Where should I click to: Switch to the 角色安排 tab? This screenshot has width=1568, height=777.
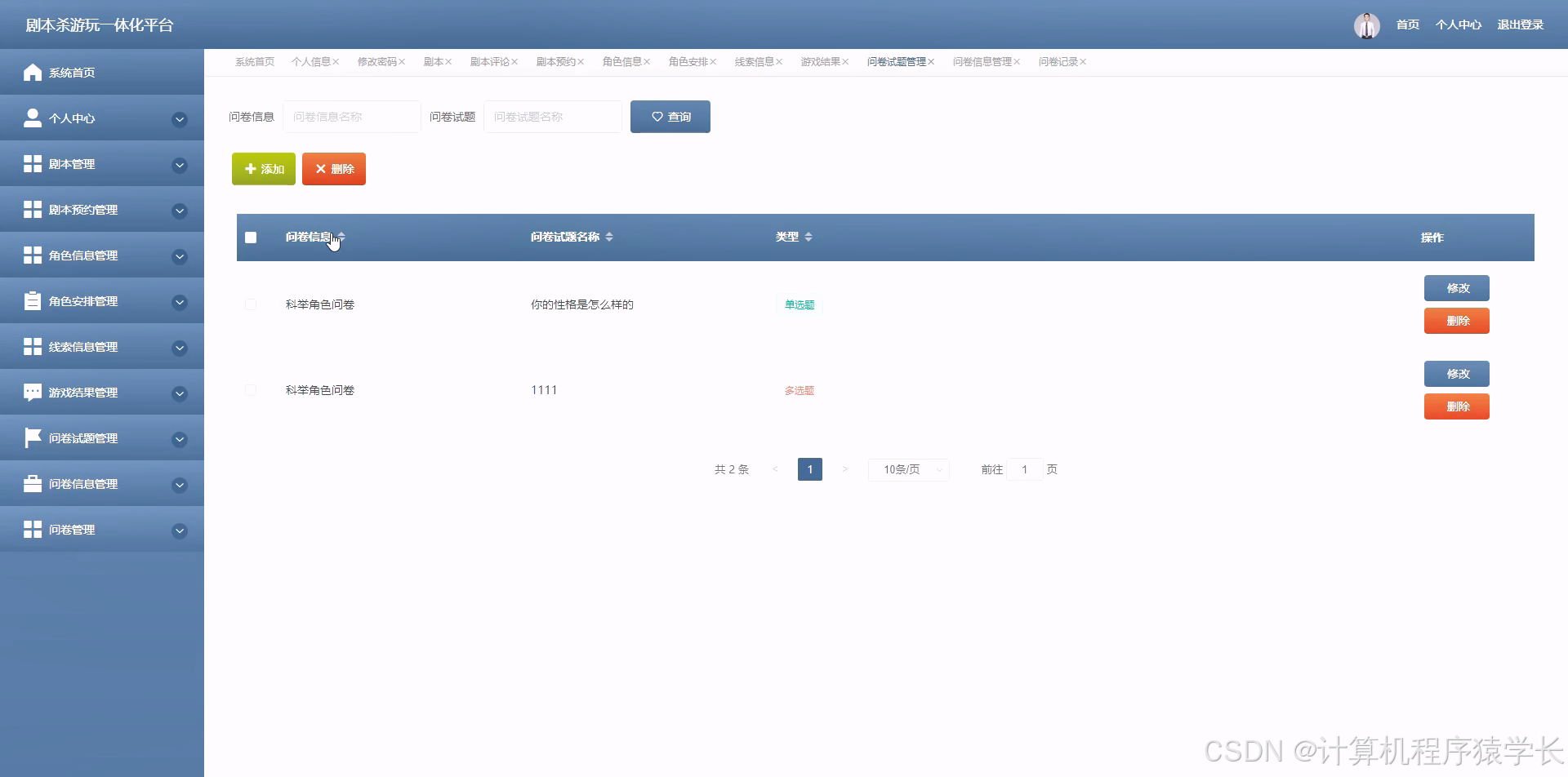[688, 62]
